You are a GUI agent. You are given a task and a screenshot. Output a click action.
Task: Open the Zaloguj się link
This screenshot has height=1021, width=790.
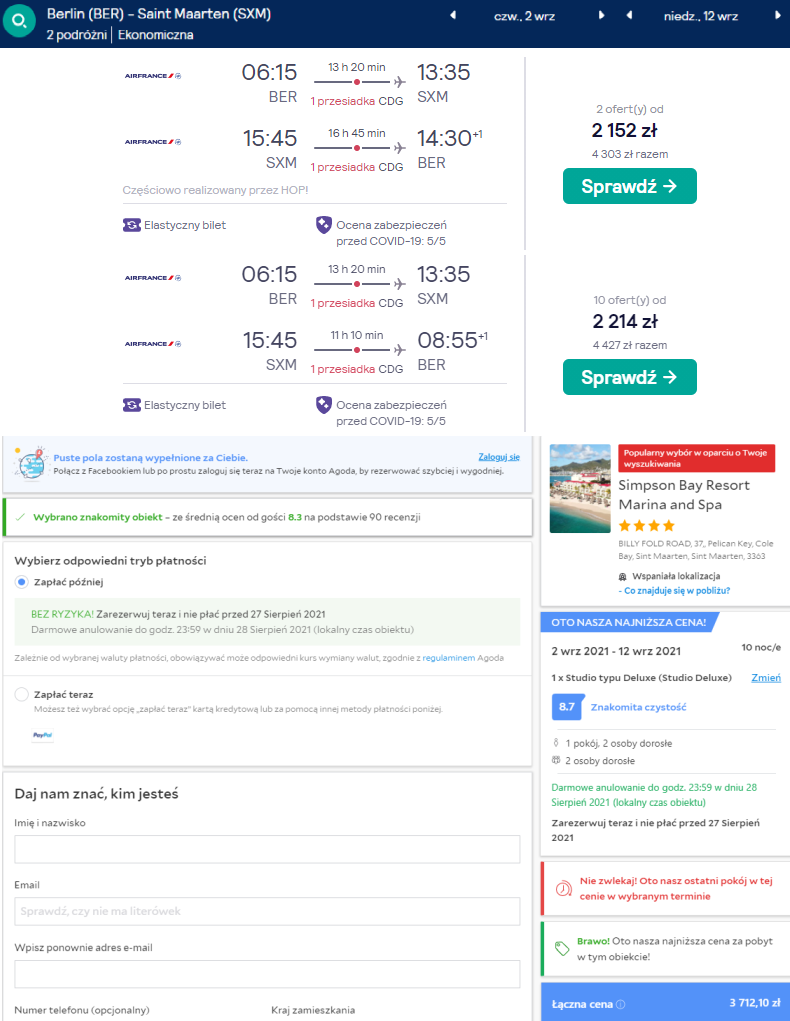499,457
